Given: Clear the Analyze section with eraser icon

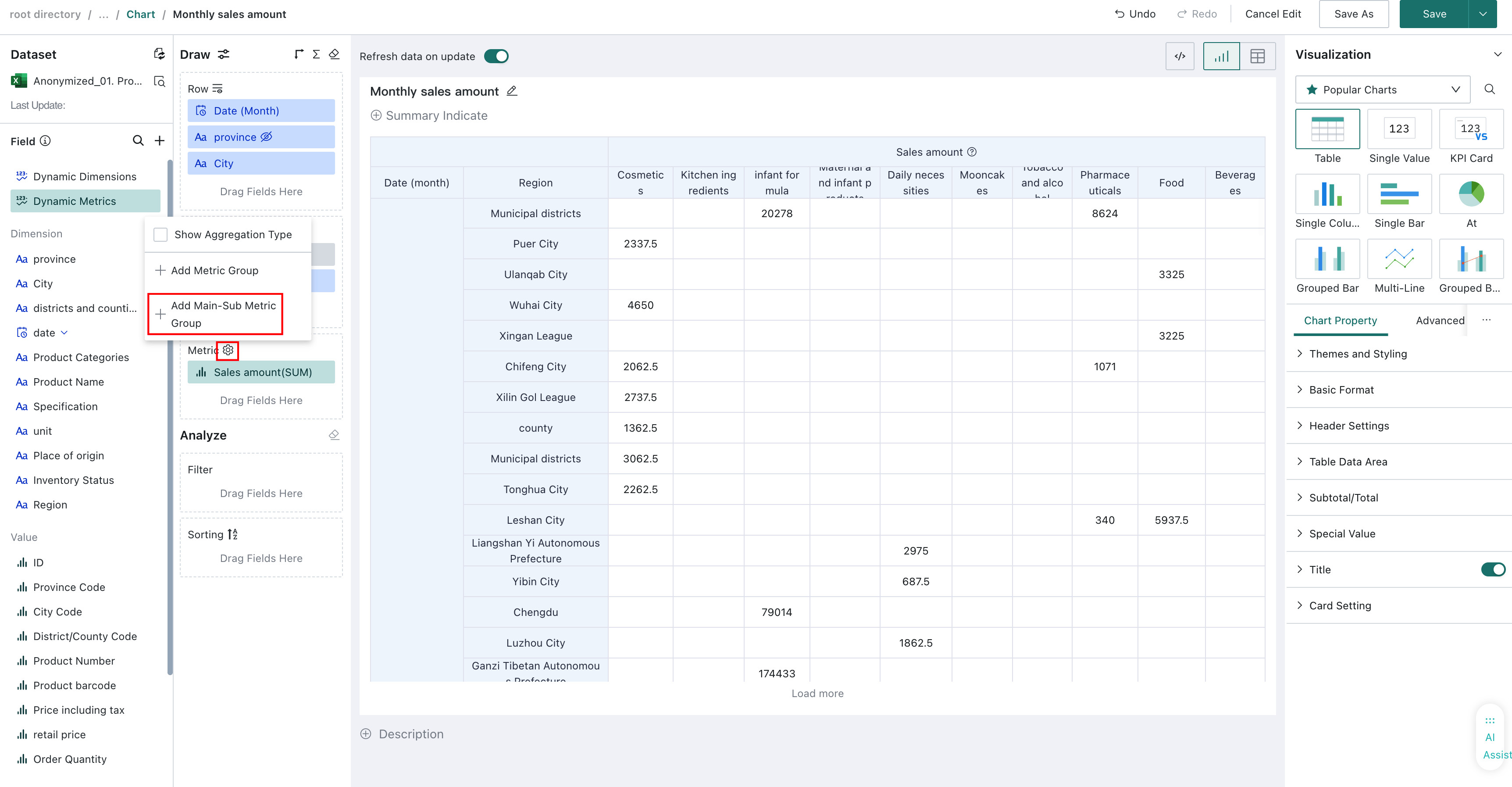Looking at the screenshot, I should click(334, 435).
